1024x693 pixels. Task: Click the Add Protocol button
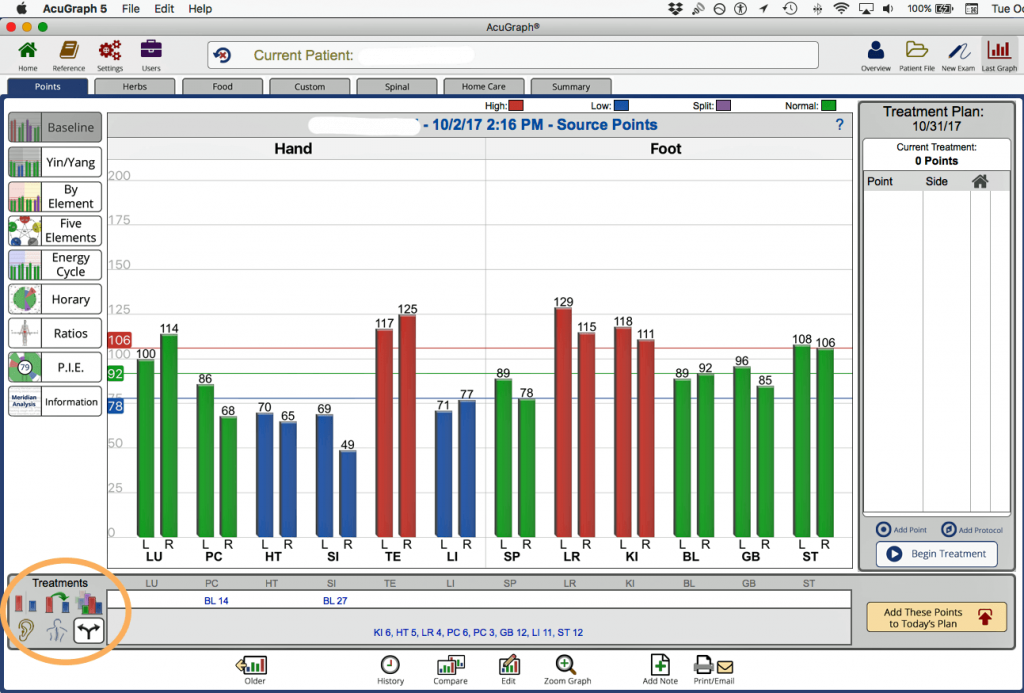pyautogui.click(x=972, y=530)
